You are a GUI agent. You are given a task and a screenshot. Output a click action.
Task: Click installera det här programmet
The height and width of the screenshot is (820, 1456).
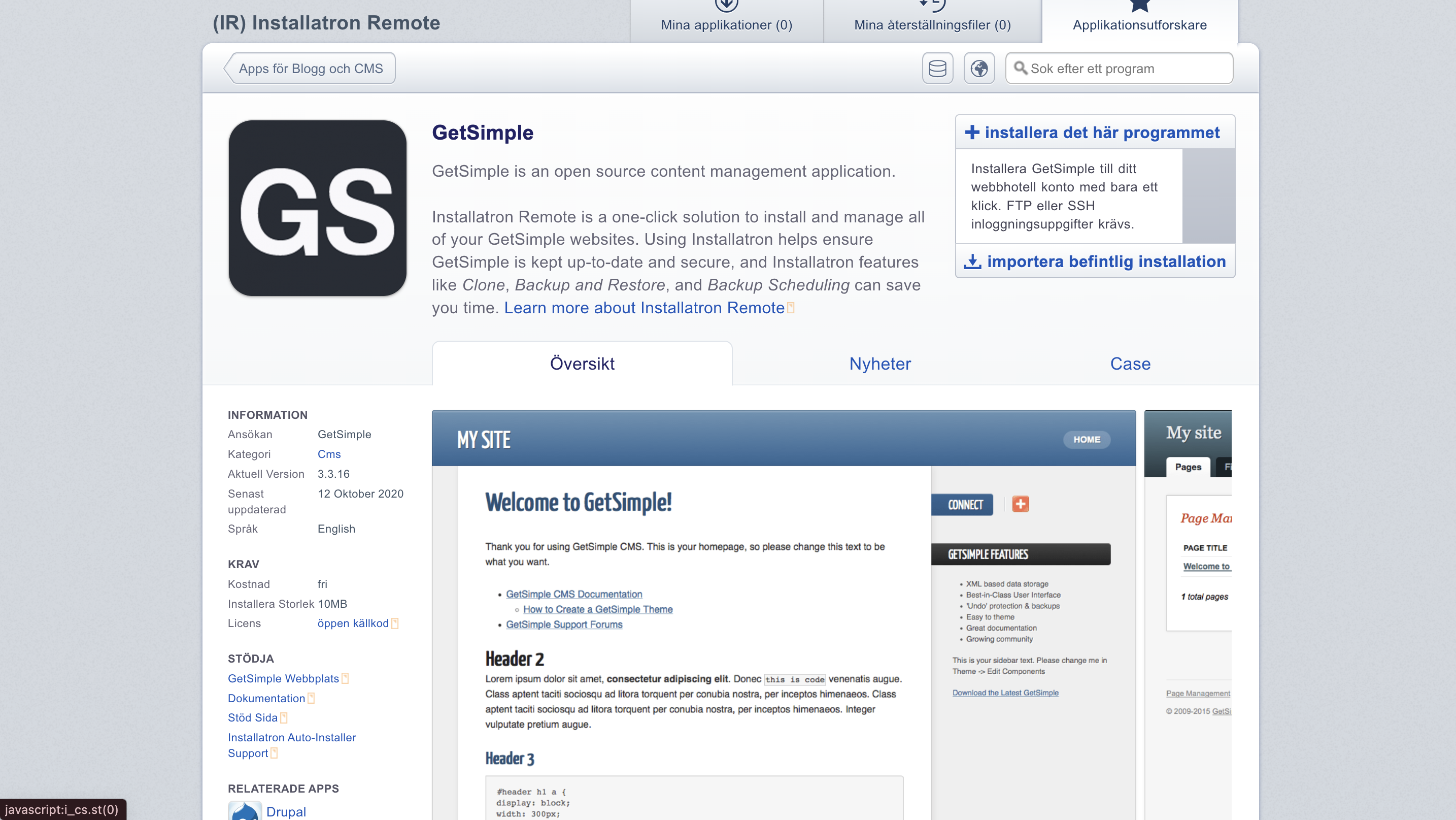pos(1095,133)
